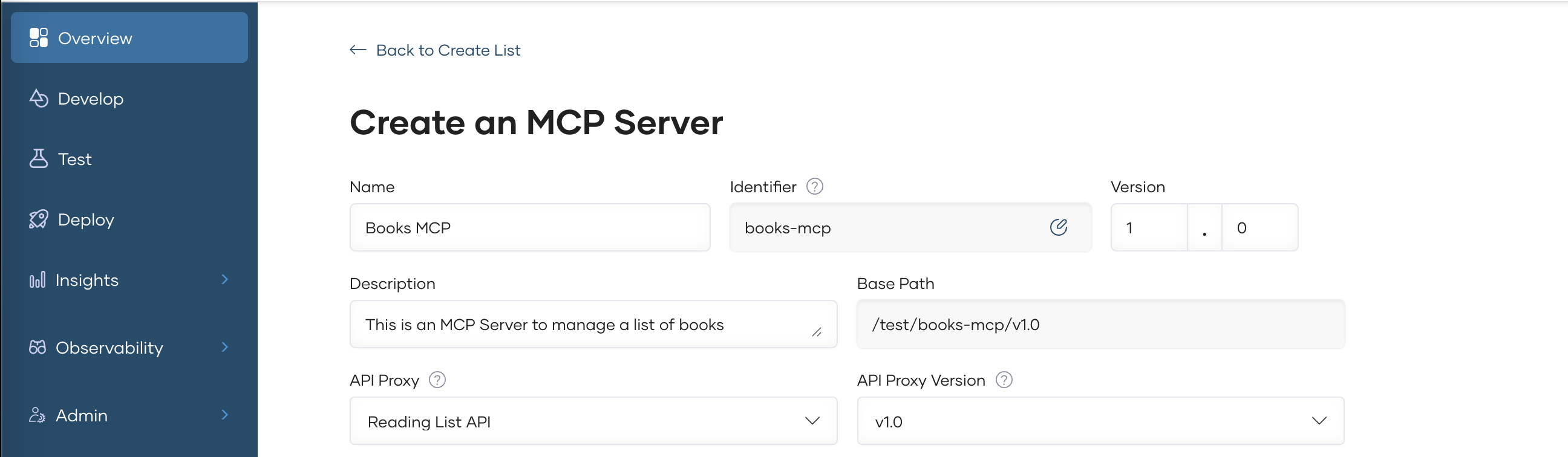Click the major version number field
The image size is (1568, 457).
click(1148, 227)
